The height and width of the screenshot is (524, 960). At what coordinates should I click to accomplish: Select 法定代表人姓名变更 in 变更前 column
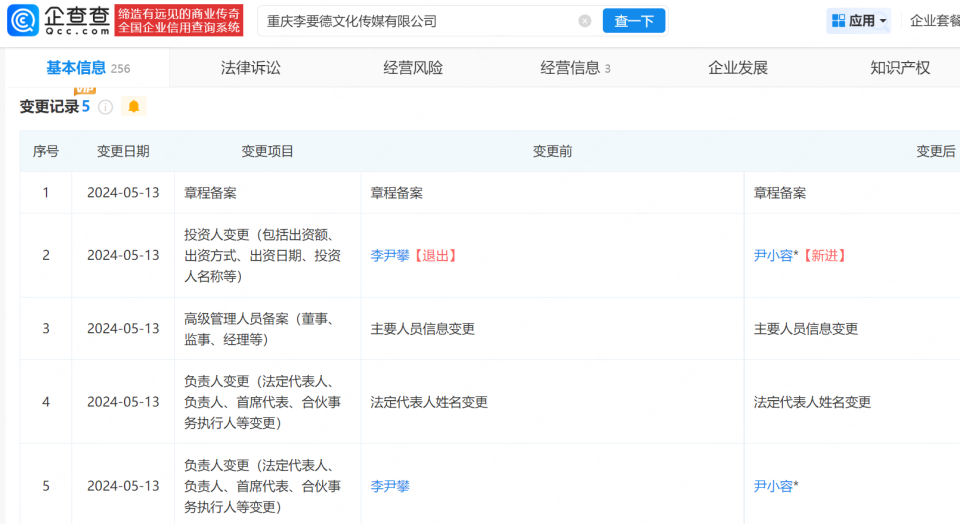click(x=429, y=402)
